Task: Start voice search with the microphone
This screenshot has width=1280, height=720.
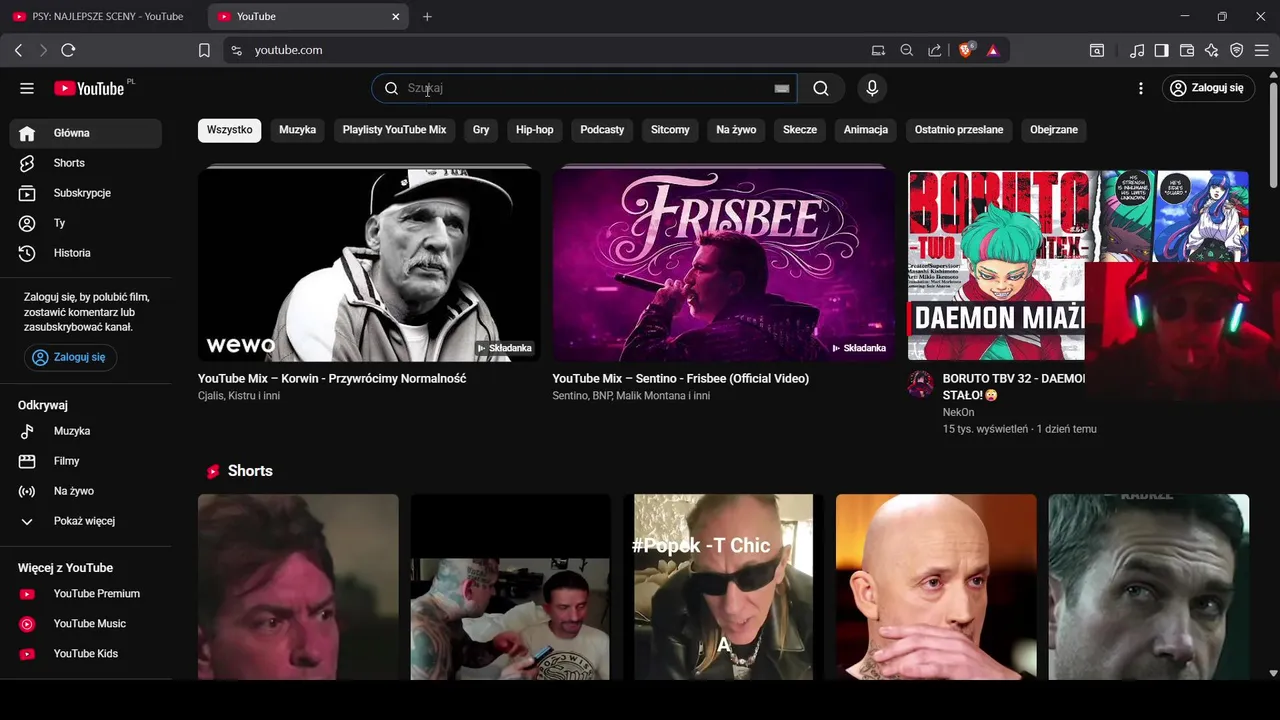Action: pos(872,88)
